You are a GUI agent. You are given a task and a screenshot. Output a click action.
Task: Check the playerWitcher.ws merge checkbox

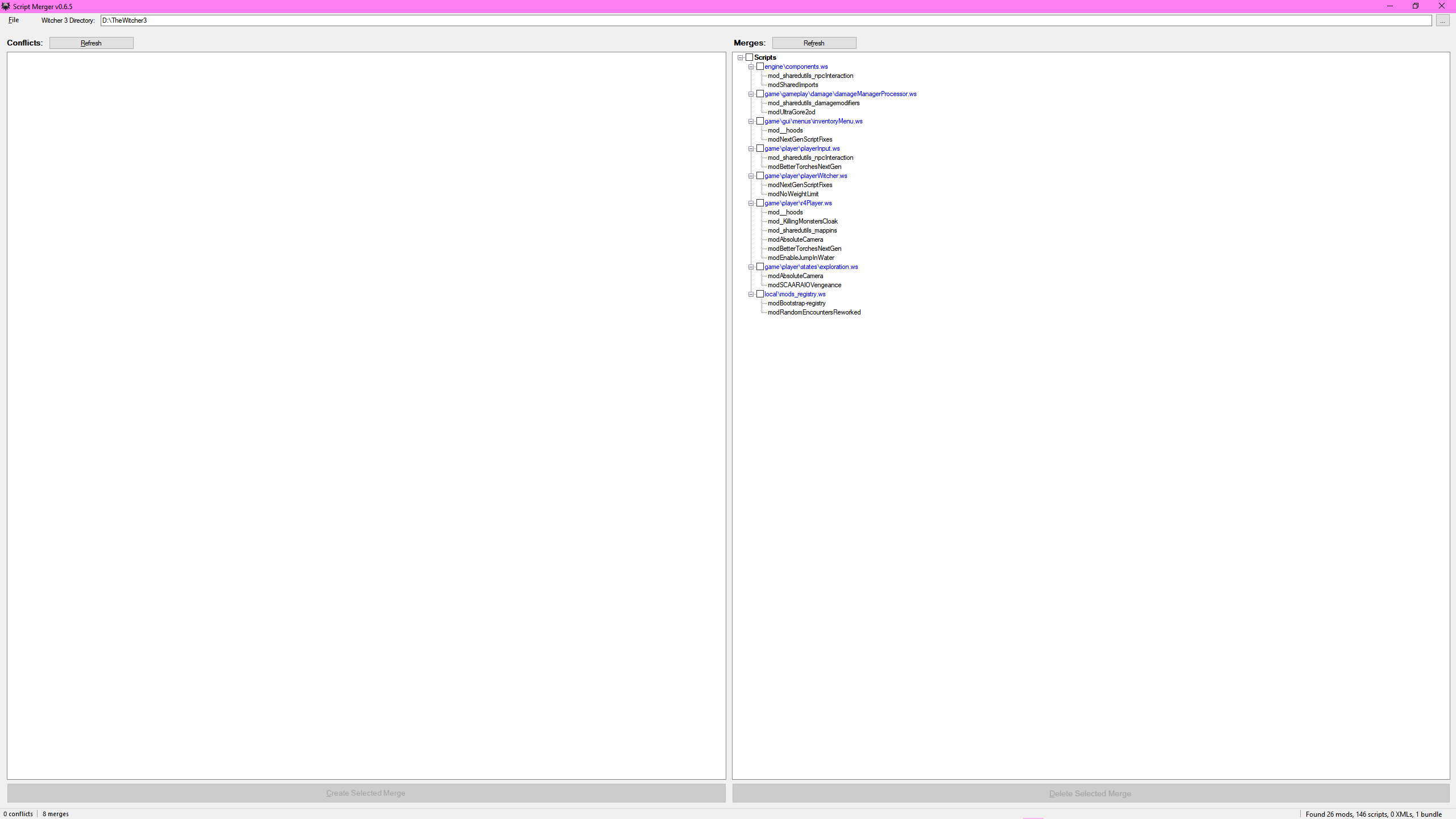[760, 176]
